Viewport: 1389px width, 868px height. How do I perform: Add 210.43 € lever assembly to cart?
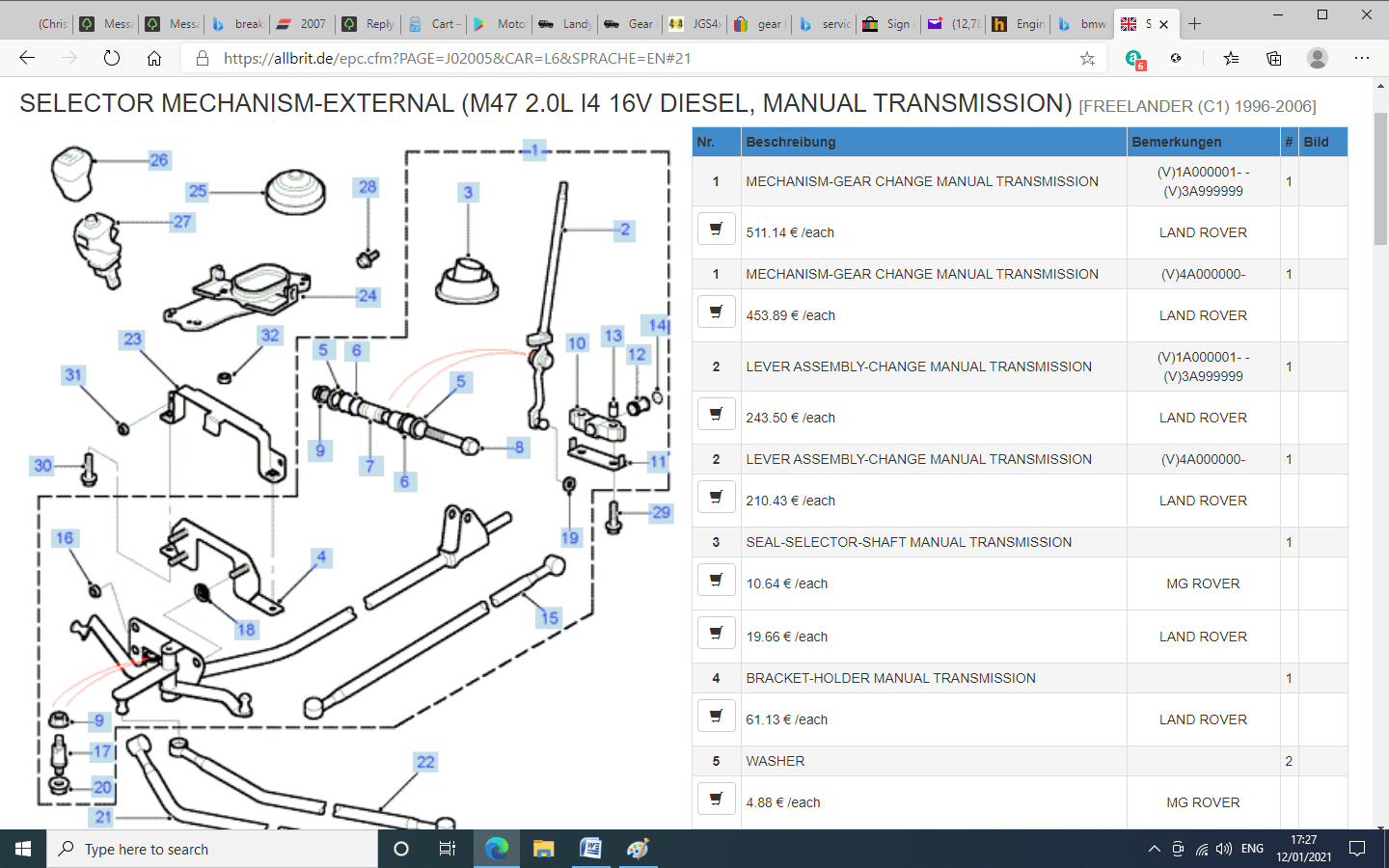click(716, 498)
